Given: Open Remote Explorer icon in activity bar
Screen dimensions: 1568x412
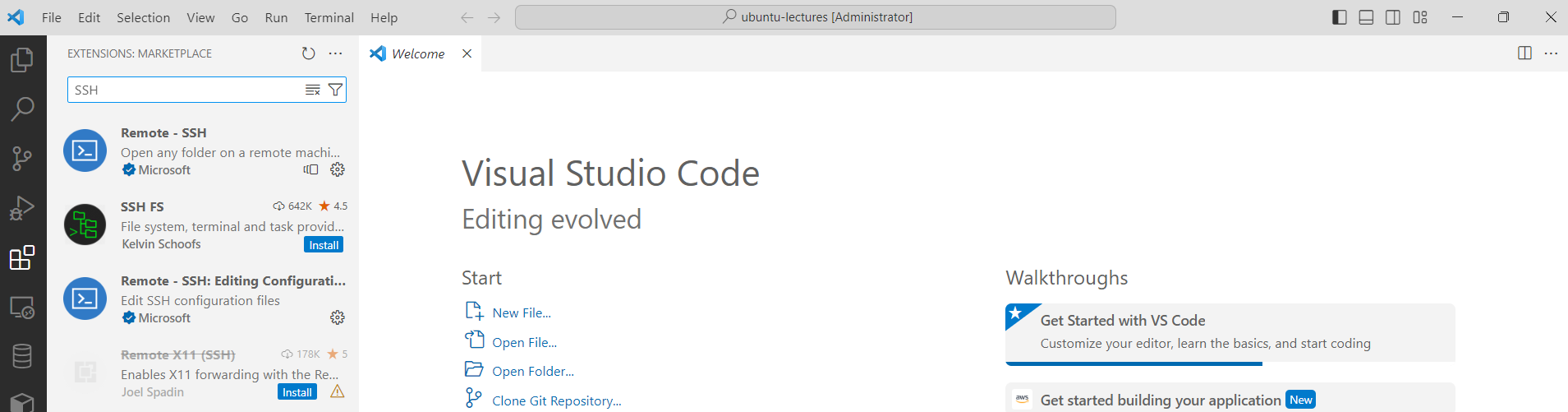Looking at the screenshot, I should click(x=22, y=308).
